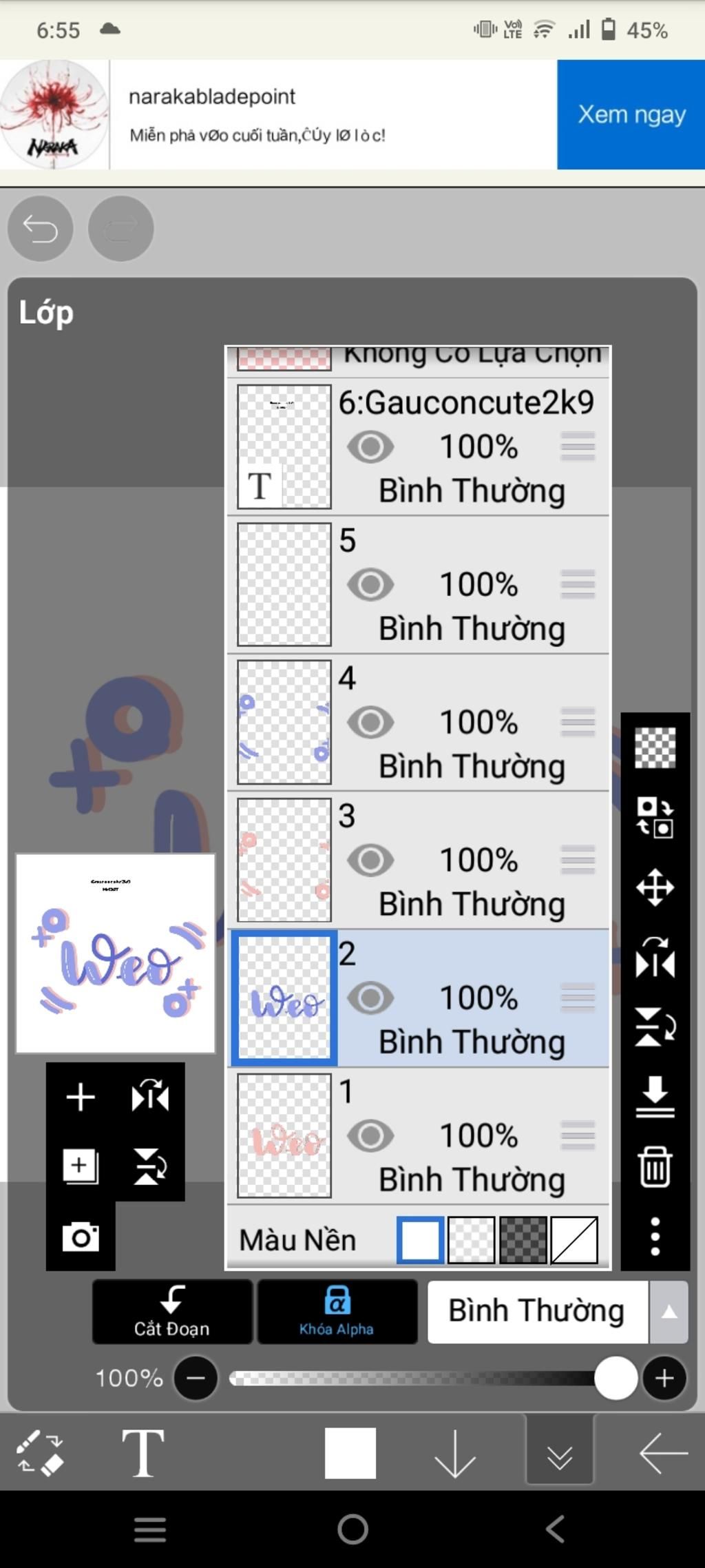Select layer 3 in the layer list
This screenshot has height=1568, width=705.
tap(418, 860)
